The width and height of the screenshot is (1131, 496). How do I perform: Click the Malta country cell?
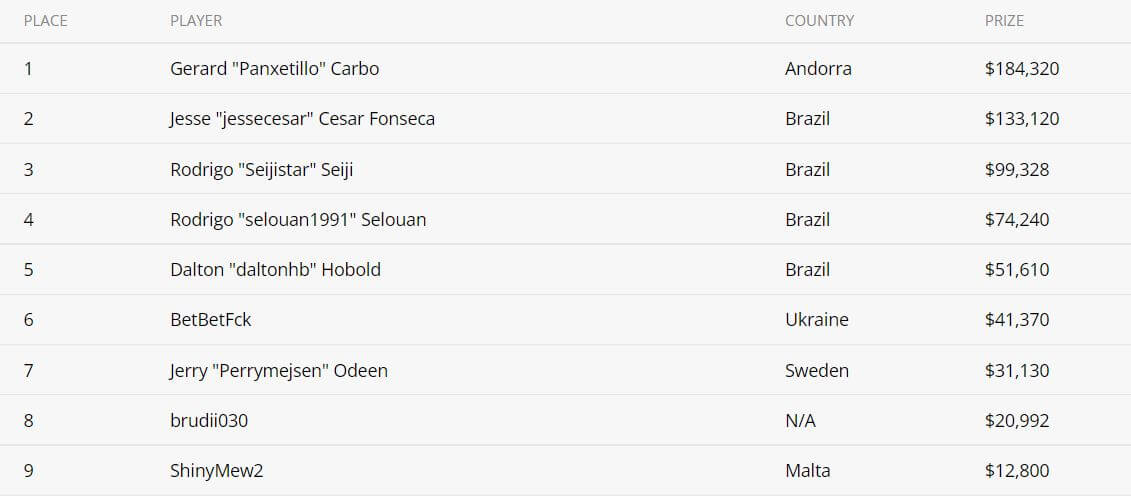(807, 471)
